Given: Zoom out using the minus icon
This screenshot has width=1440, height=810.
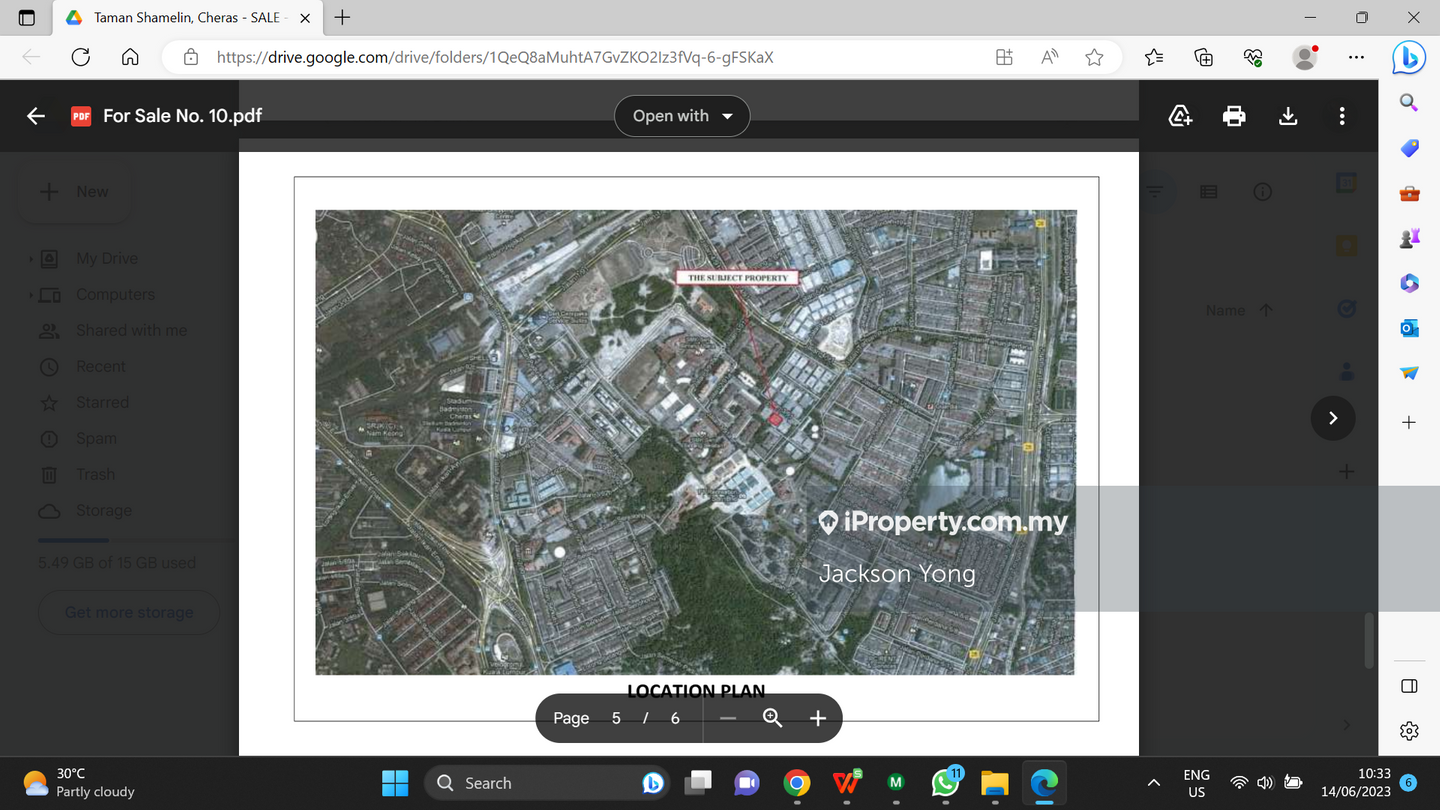Looking at the screenshot, I should 728,718.
